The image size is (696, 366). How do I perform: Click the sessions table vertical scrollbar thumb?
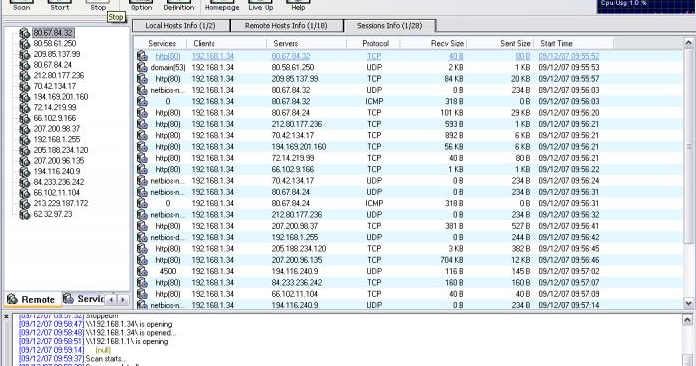(688, 146)
